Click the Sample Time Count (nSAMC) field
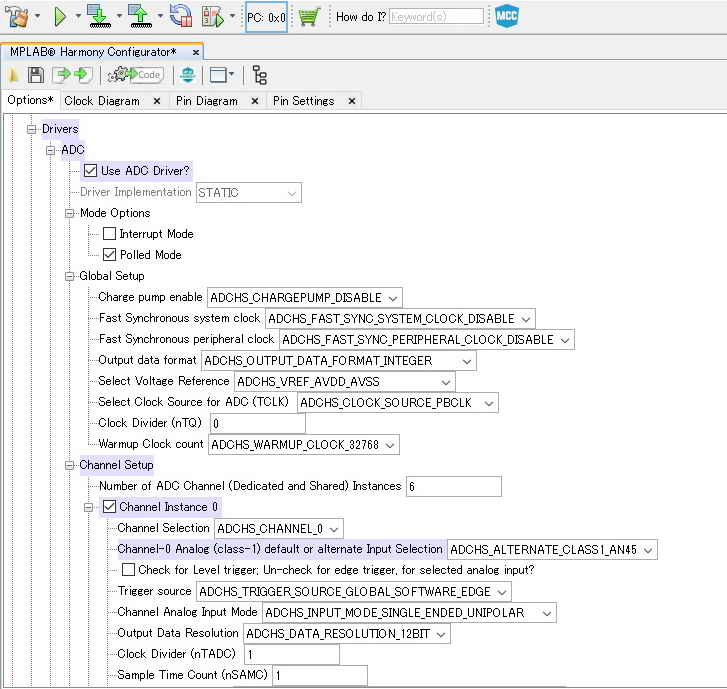Viewport: 727px width, 689px height. click(x=320, y=675)
